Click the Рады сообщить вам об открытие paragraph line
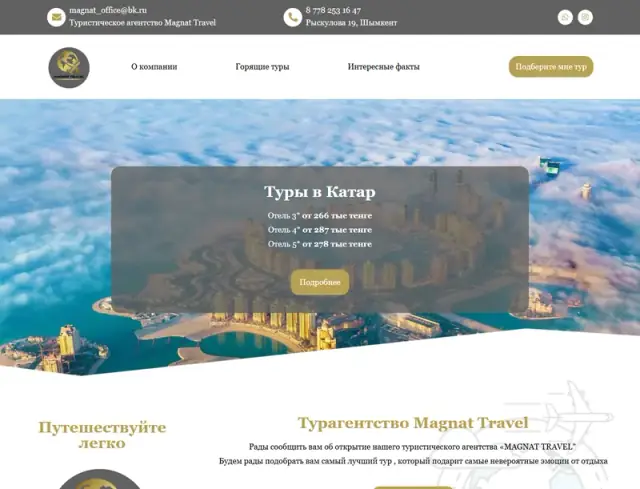 (413, 447)
